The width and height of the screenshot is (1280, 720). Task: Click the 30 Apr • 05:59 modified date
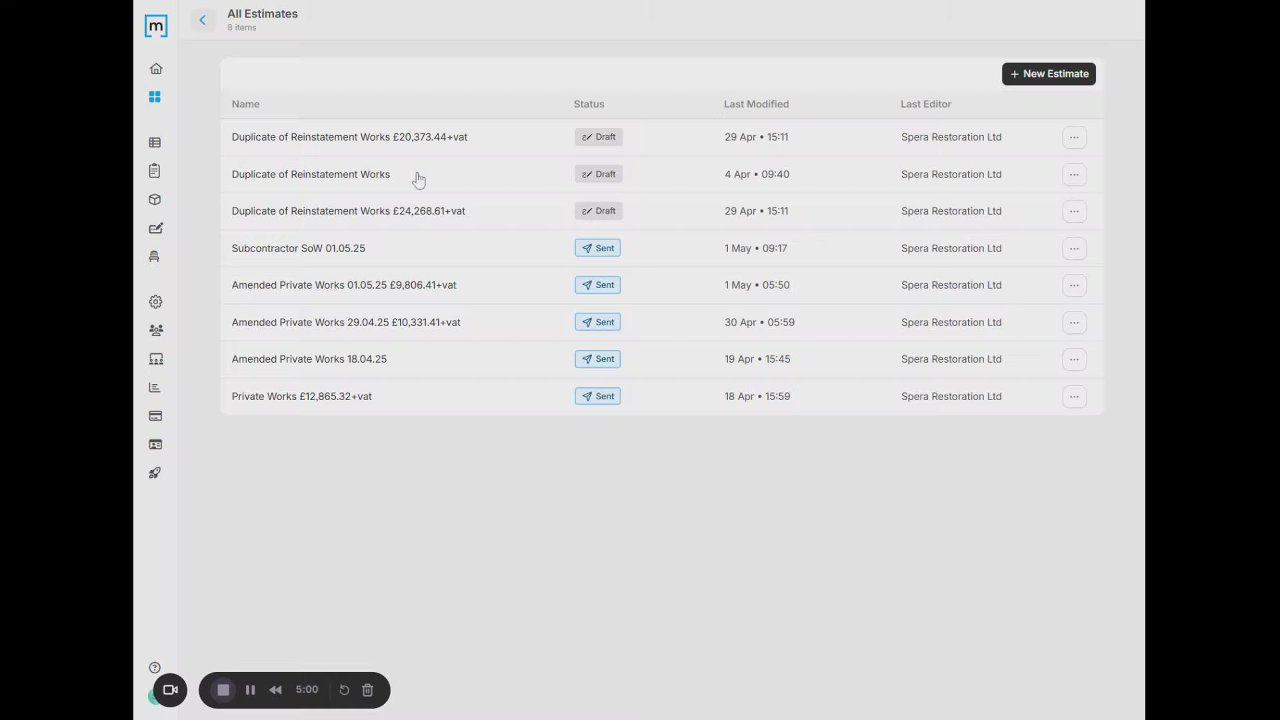tap(759, 322)
